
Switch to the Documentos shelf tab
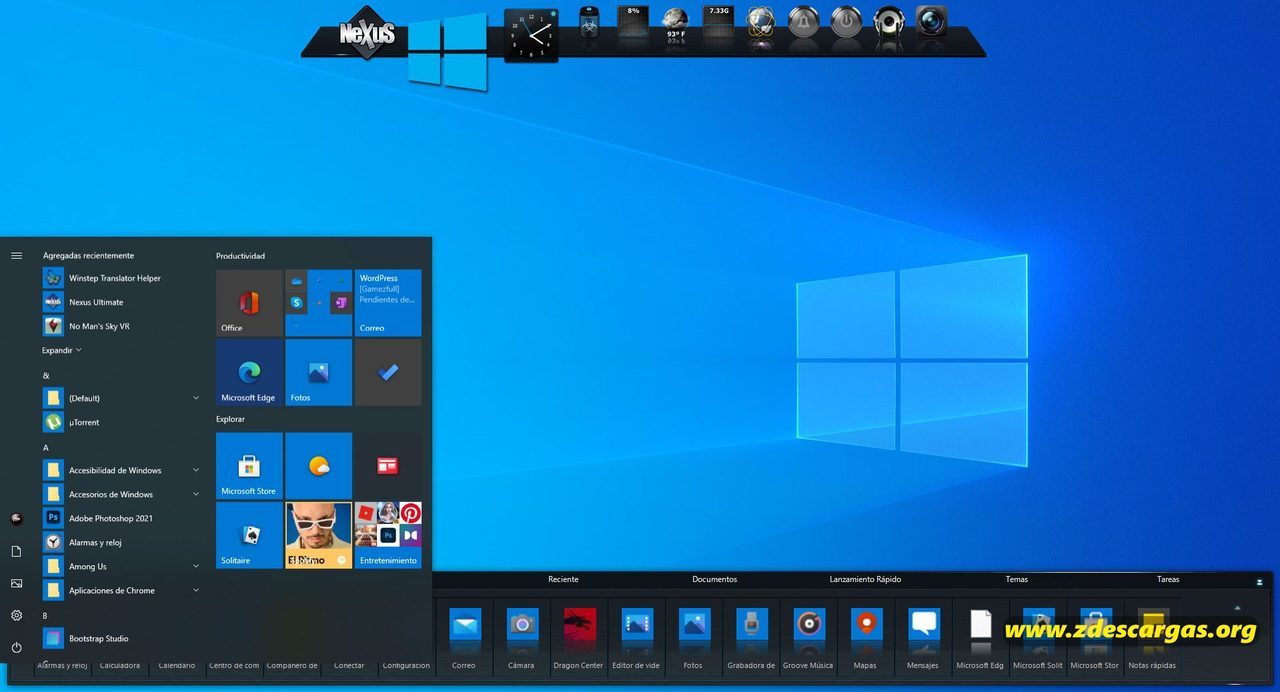pyautogui.click(x=715, y=579)
